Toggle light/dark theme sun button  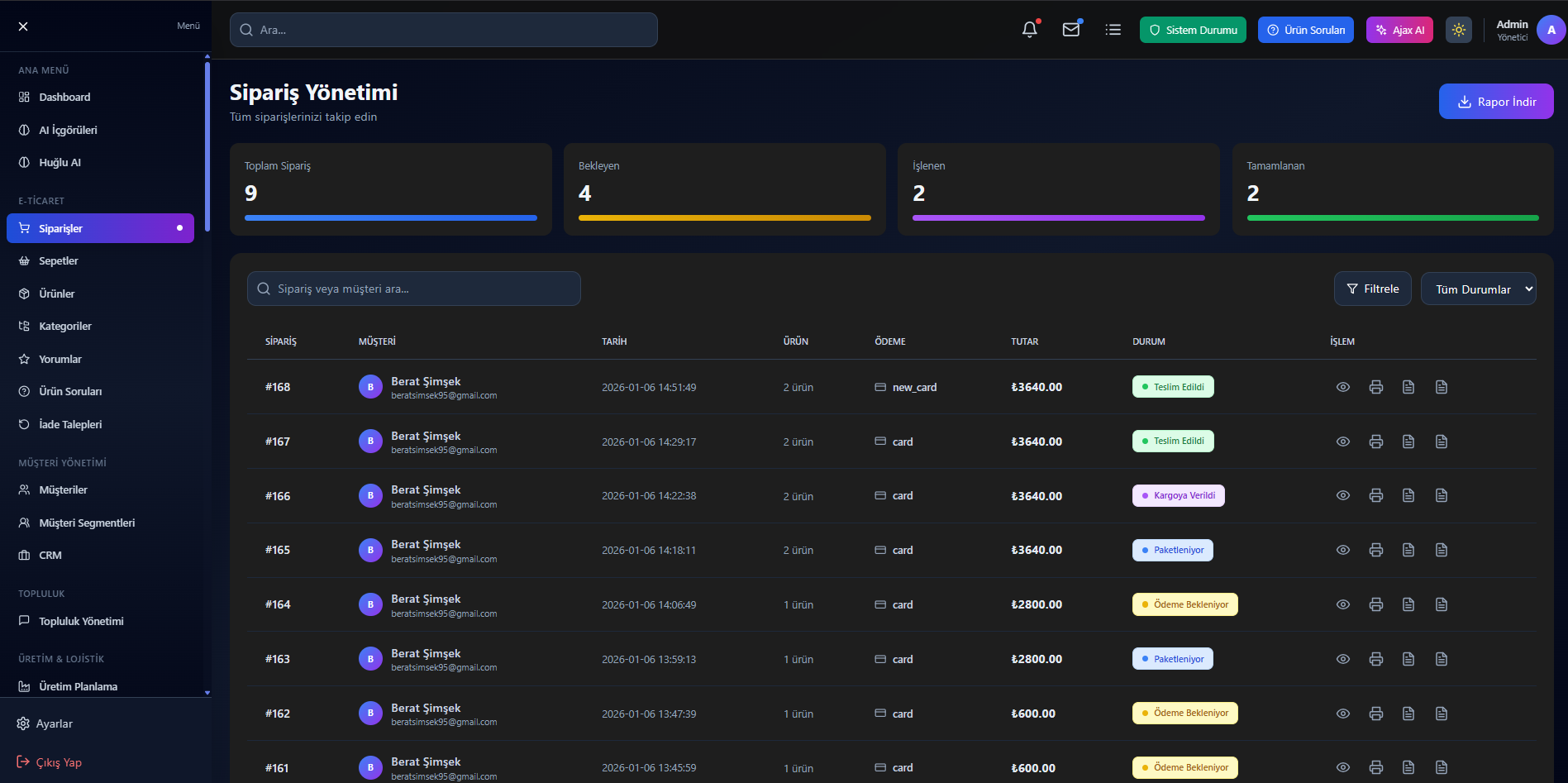coord(1459,30)
